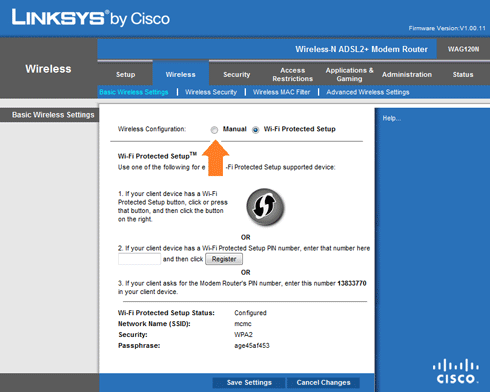Click the large Wireless section title

pos(48,69)
